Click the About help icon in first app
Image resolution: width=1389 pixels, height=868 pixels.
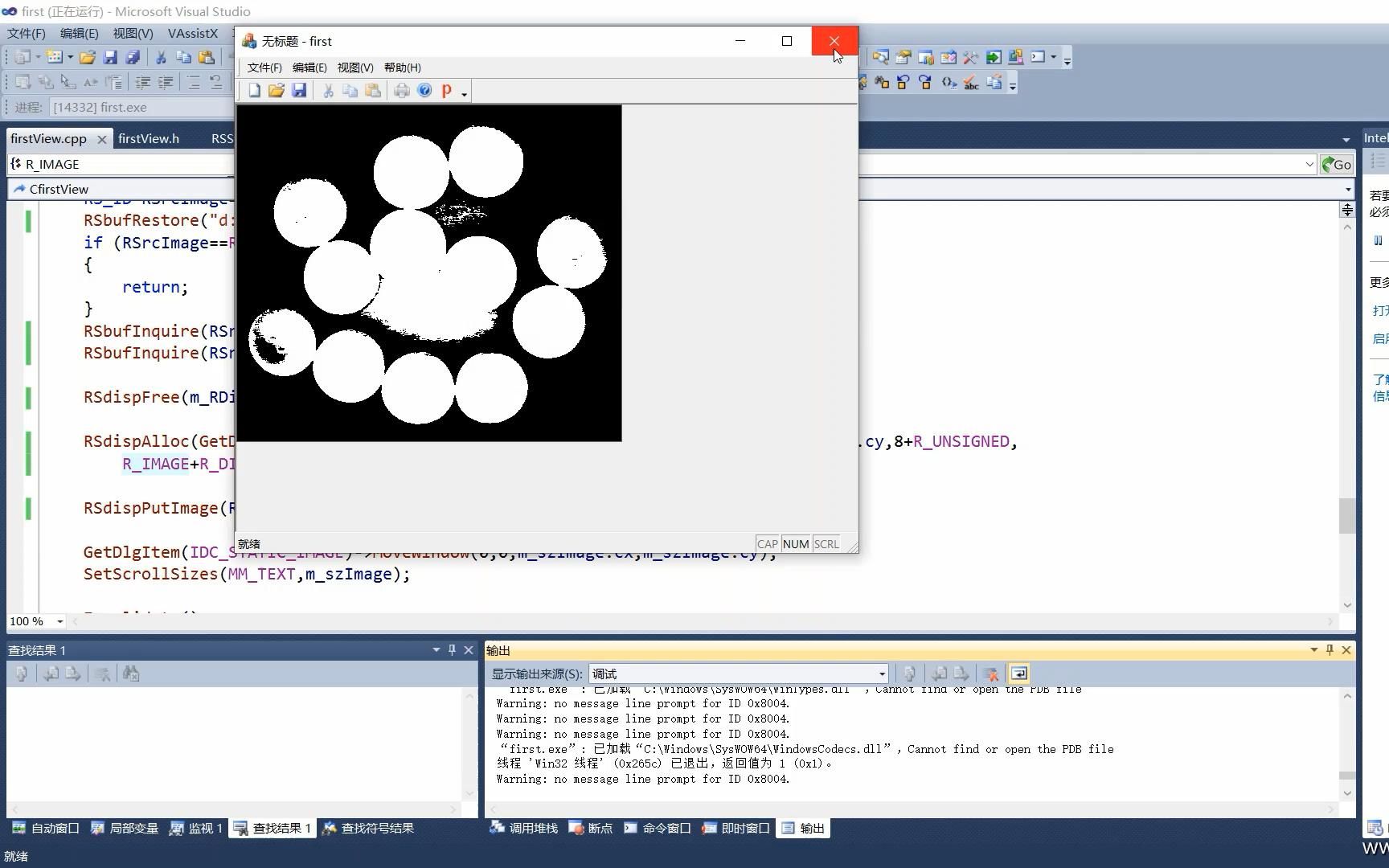tap(424, 90)
